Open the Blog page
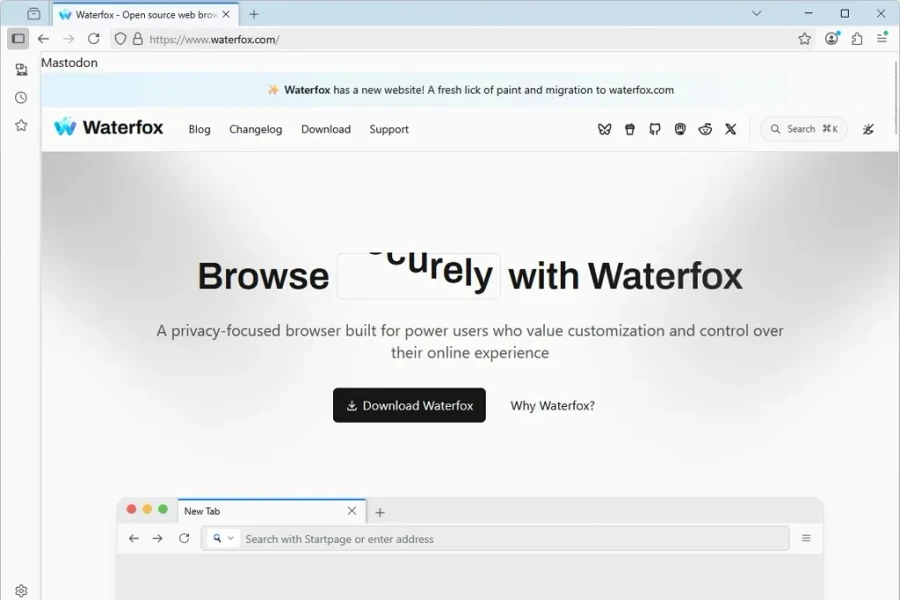The height and width of the screenshot is (600, 900). point(200,129)
